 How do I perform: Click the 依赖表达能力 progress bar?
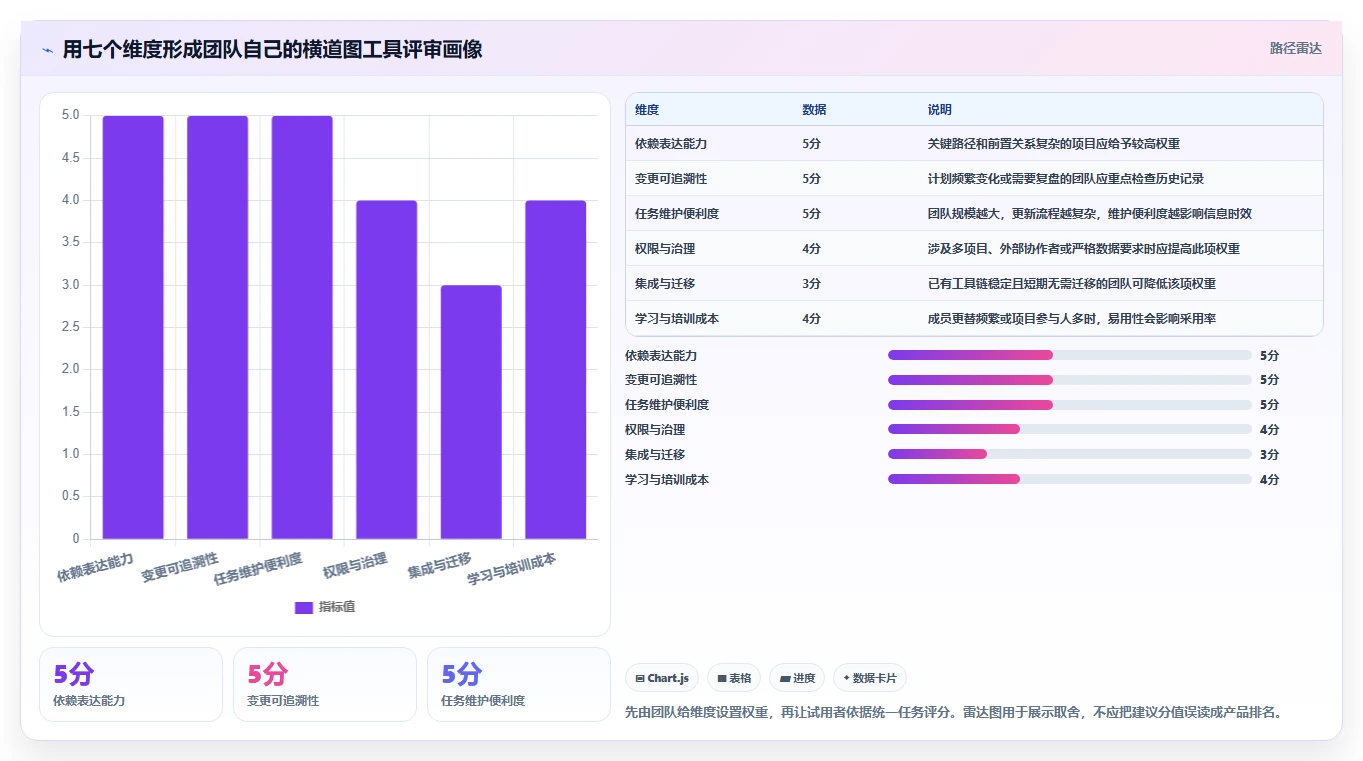pos(1070,355)
